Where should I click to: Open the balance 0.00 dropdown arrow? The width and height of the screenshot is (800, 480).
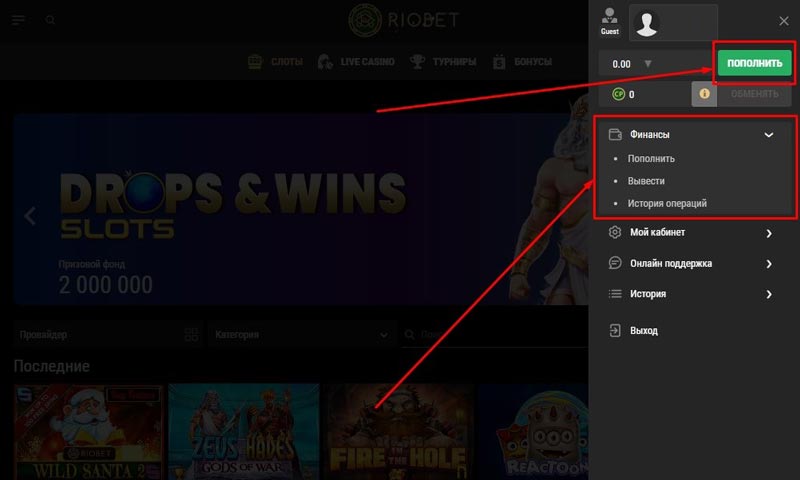pos(647,64)
